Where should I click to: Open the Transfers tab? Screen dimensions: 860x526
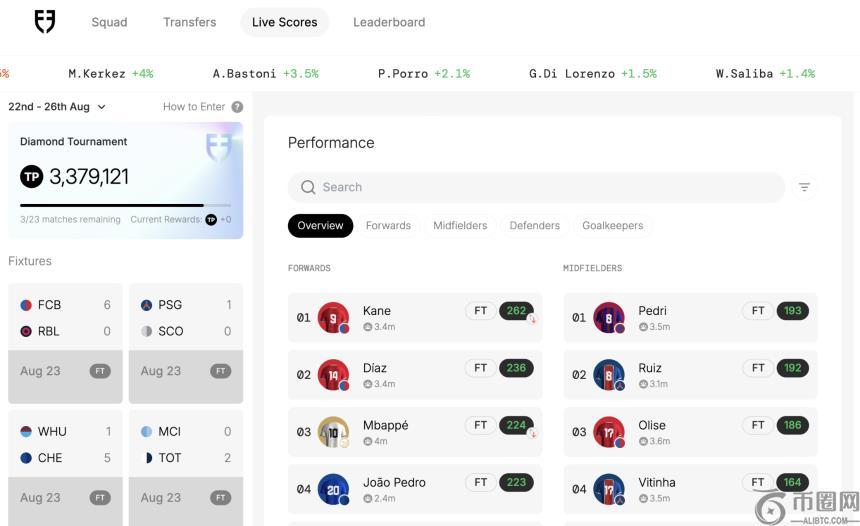[x=189, y=22]
